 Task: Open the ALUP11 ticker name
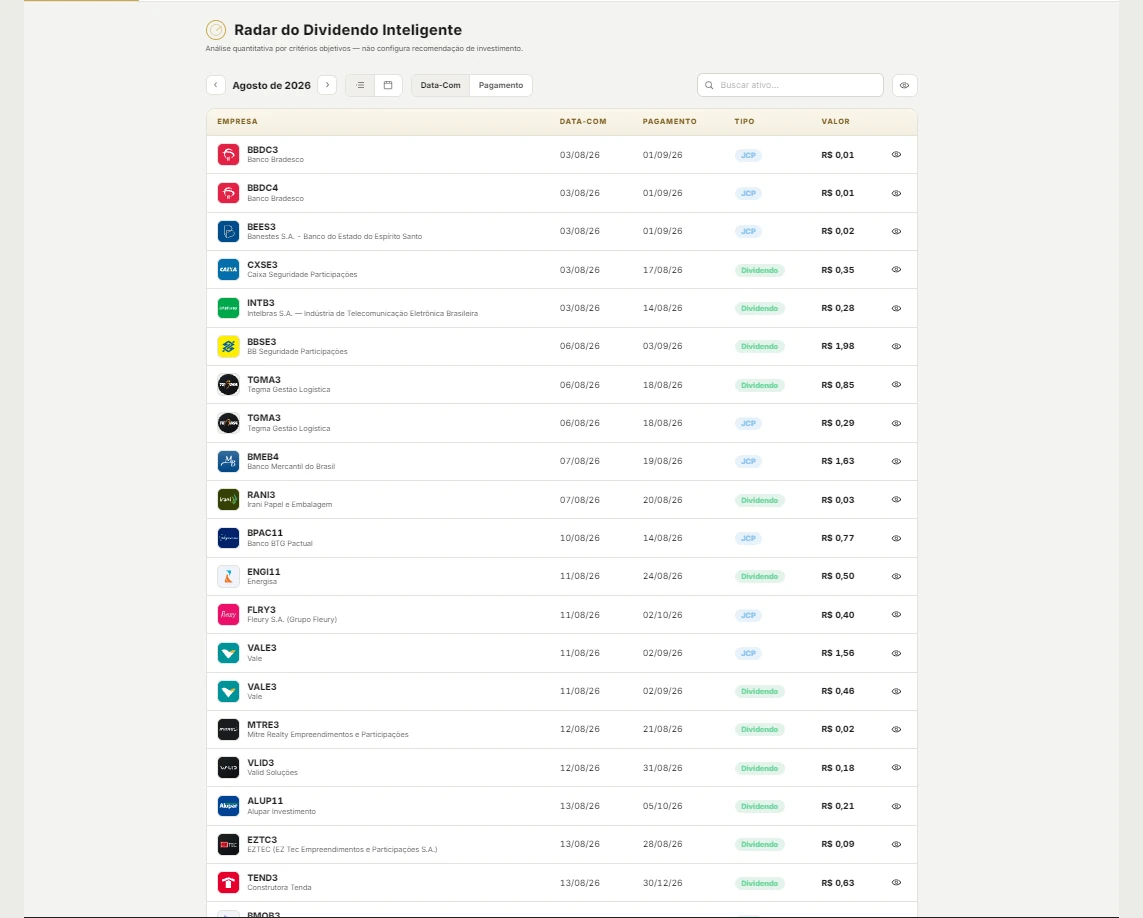(265, 801)
